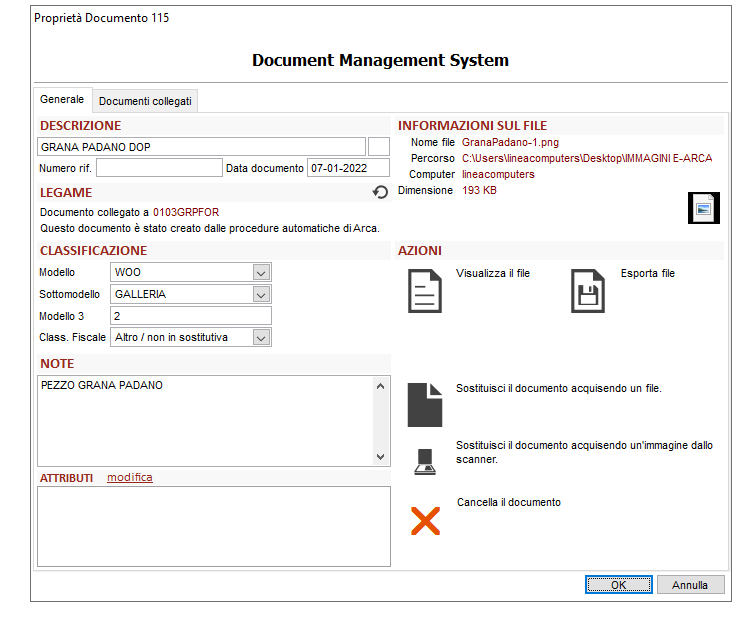Expand the Class. Fiscale dropdown

[x=261, y=338]
